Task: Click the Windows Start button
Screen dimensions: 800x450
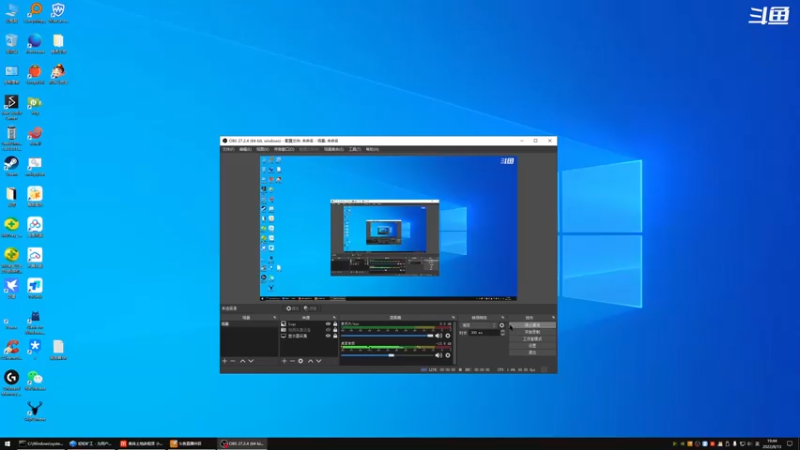Action: coord(7,443)
